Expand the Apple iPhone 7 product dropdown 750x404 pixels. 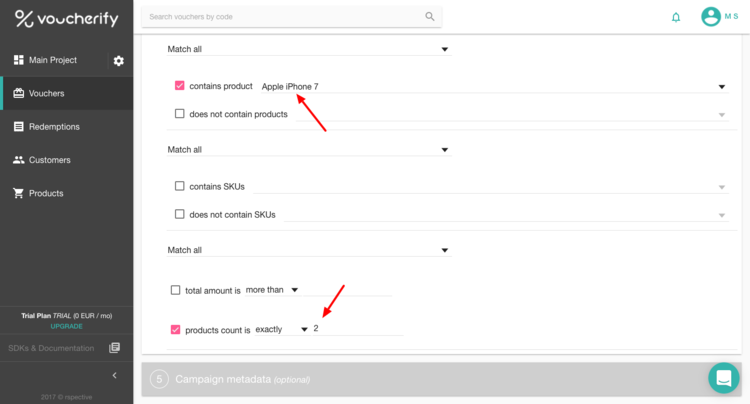click(x=722, y=87)
